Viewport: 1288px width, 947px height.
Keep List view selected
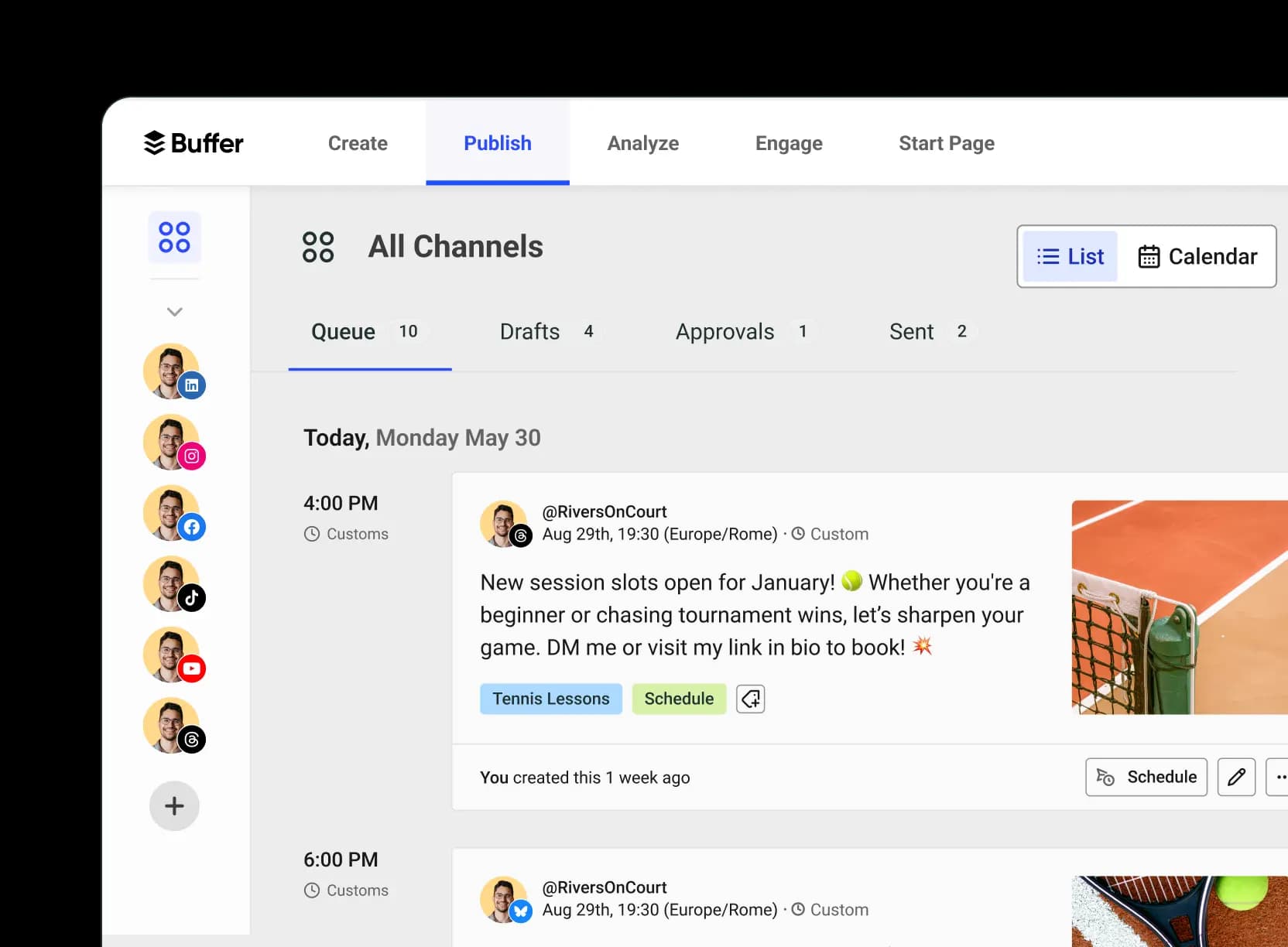click(1070, 256)
